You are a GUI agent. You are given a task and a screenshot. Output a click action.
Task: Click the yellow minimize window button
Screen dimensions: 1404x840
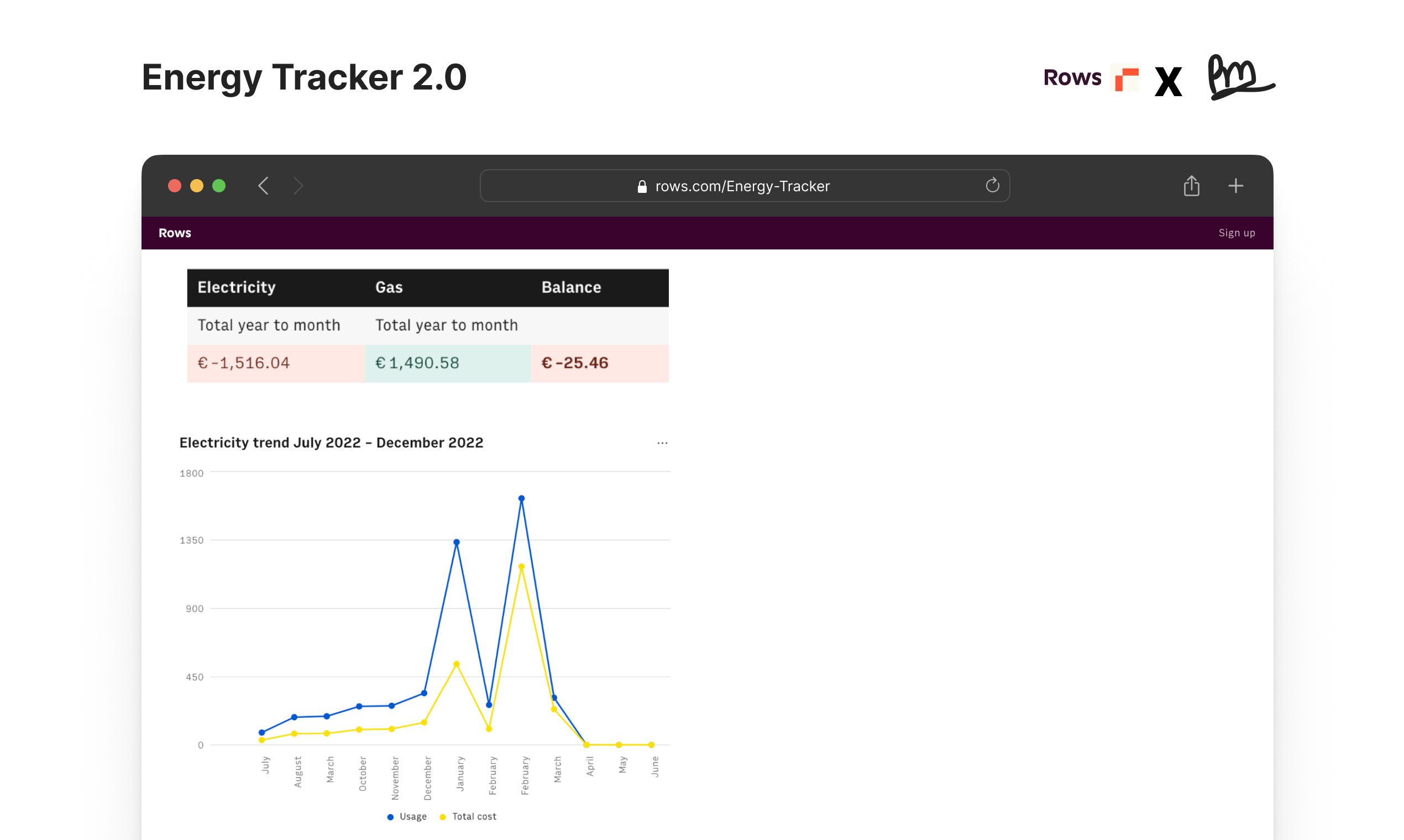tap(196, 186)
